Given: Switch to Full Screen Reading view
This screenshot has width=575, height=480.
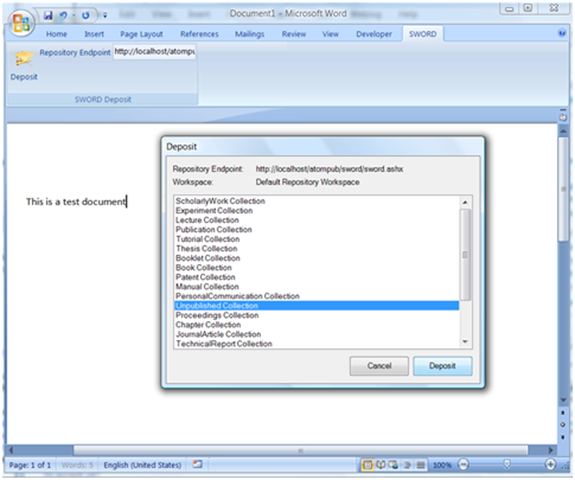Looking at the screenshot, I should click(x=381, y=465).
